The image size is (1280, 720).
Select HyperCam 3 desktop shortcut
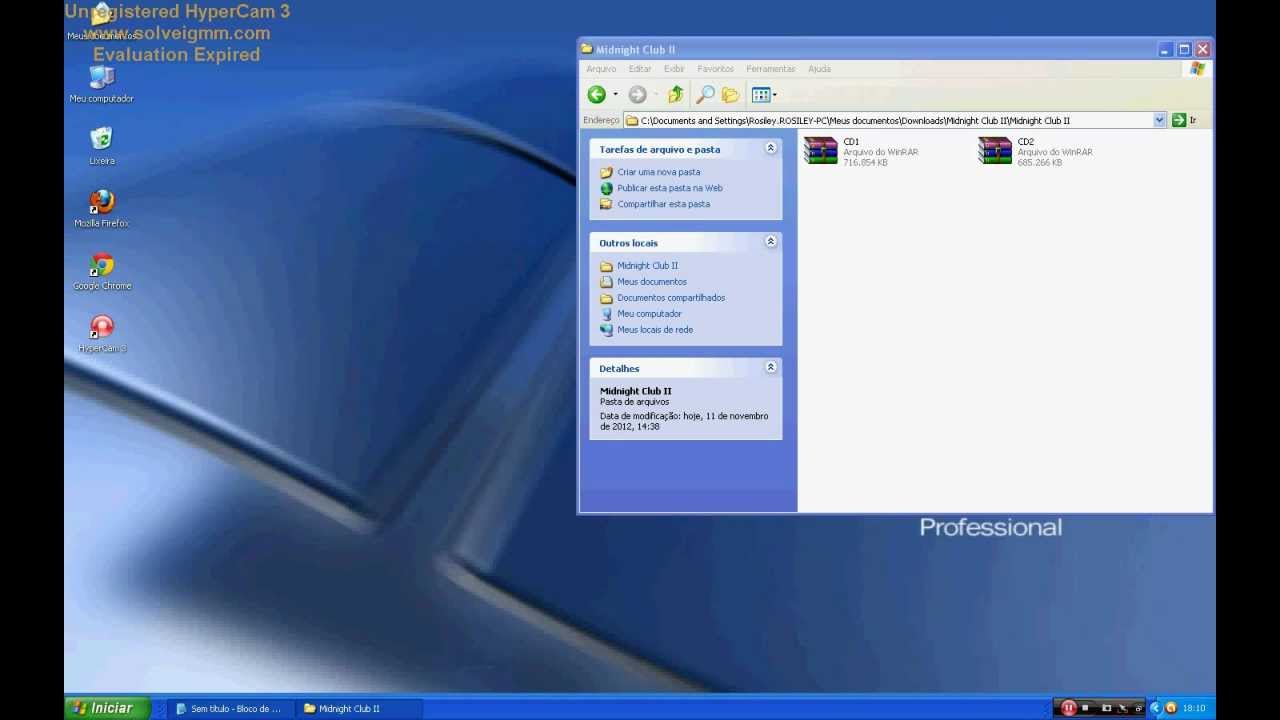point(101,333)
